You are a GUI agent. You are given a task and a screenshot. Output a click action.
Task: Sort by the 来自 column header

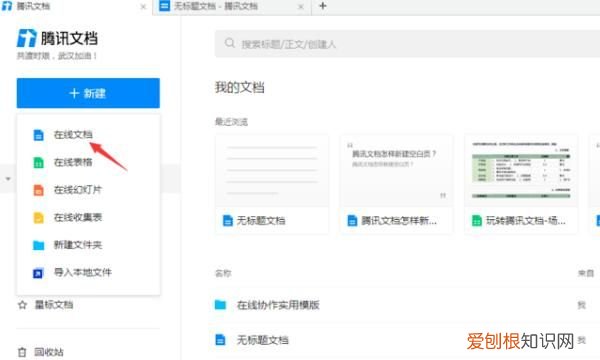pyautogui.click(x=585, y=273)
